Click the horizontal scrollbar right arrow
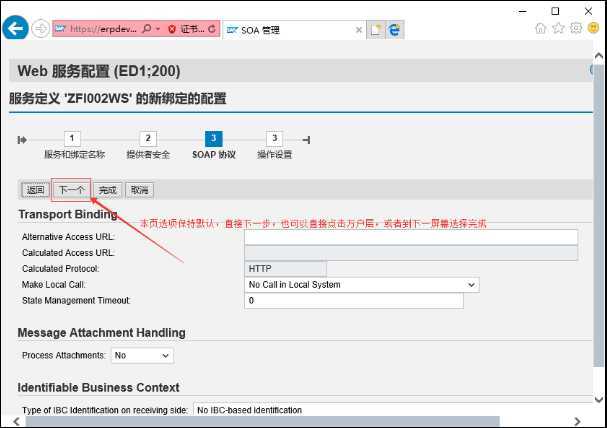The width and height of the screenshot is (607, 428). point(577,421)
